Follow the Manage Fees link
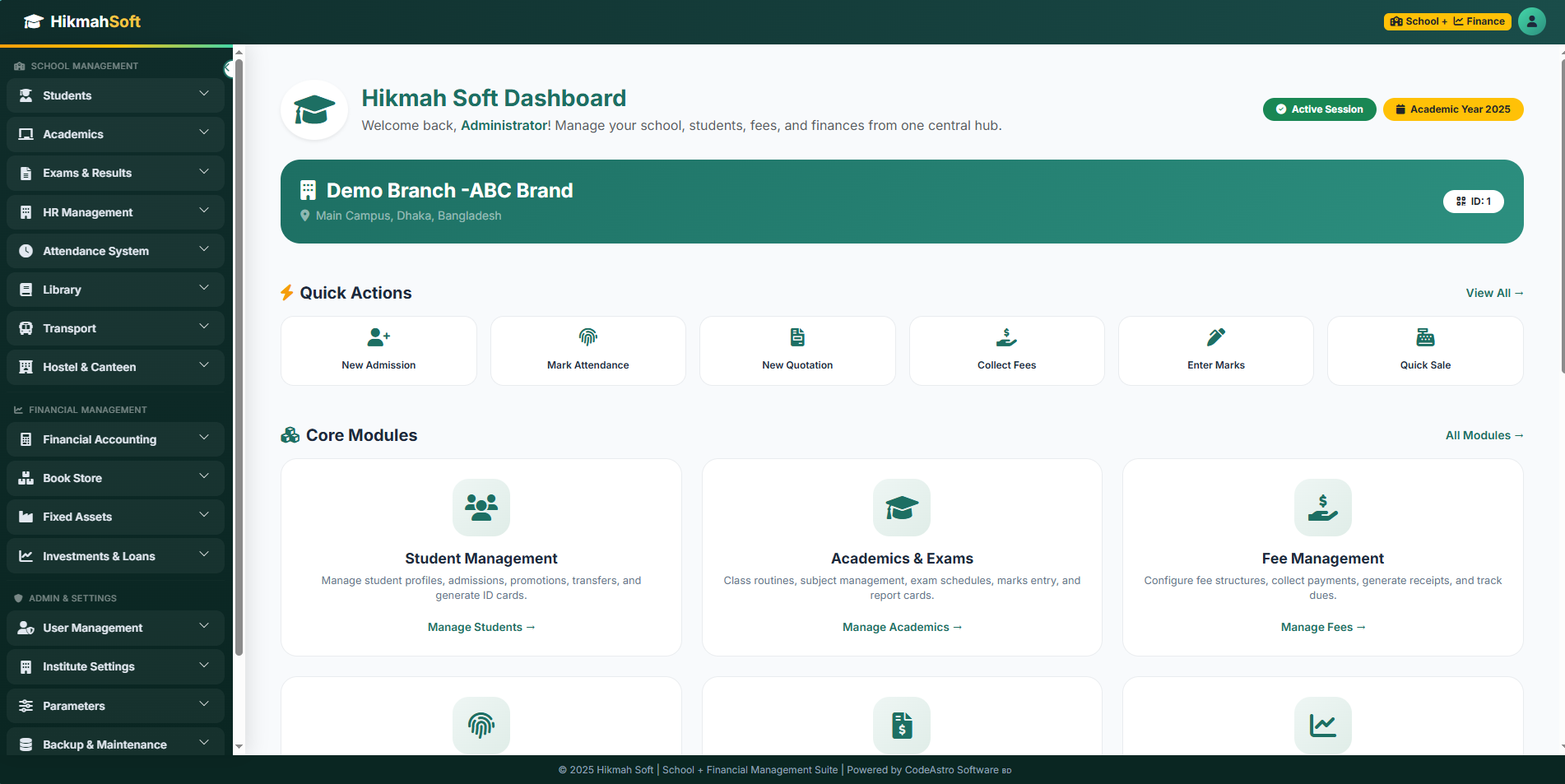The width and height of the screenshot is (1565, 784). click(x=1323, y=627)
